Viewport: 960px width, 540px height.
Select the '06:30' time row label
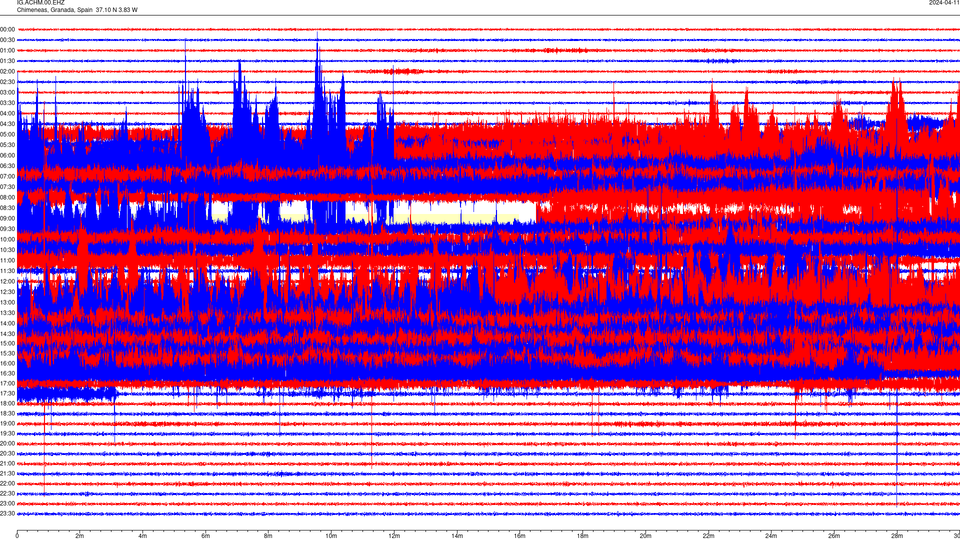pyautogui.click(x=7, y=166)
